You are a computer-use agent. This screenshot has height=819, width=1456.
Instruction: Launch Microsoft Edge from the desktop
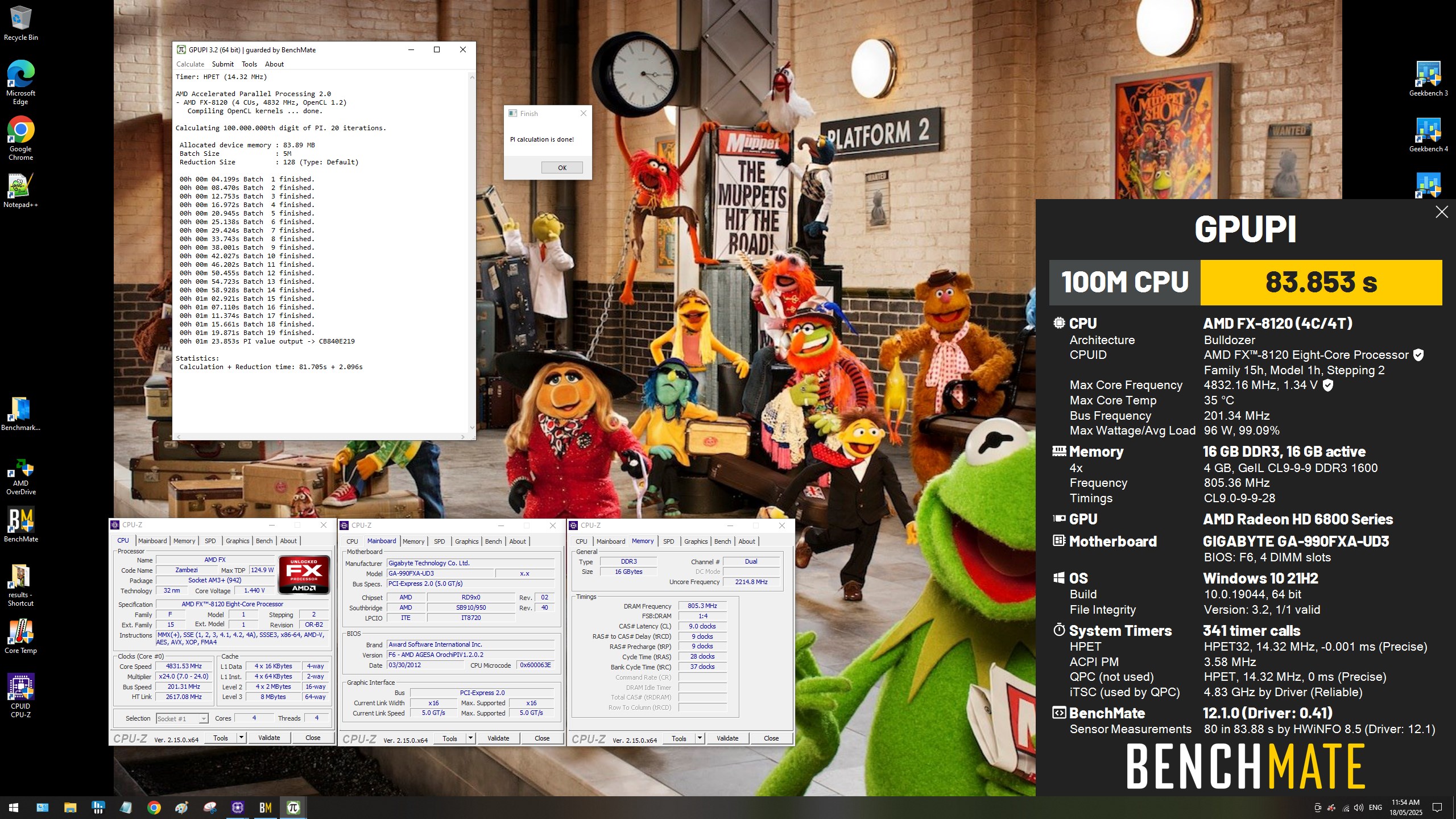coord(20,82)
